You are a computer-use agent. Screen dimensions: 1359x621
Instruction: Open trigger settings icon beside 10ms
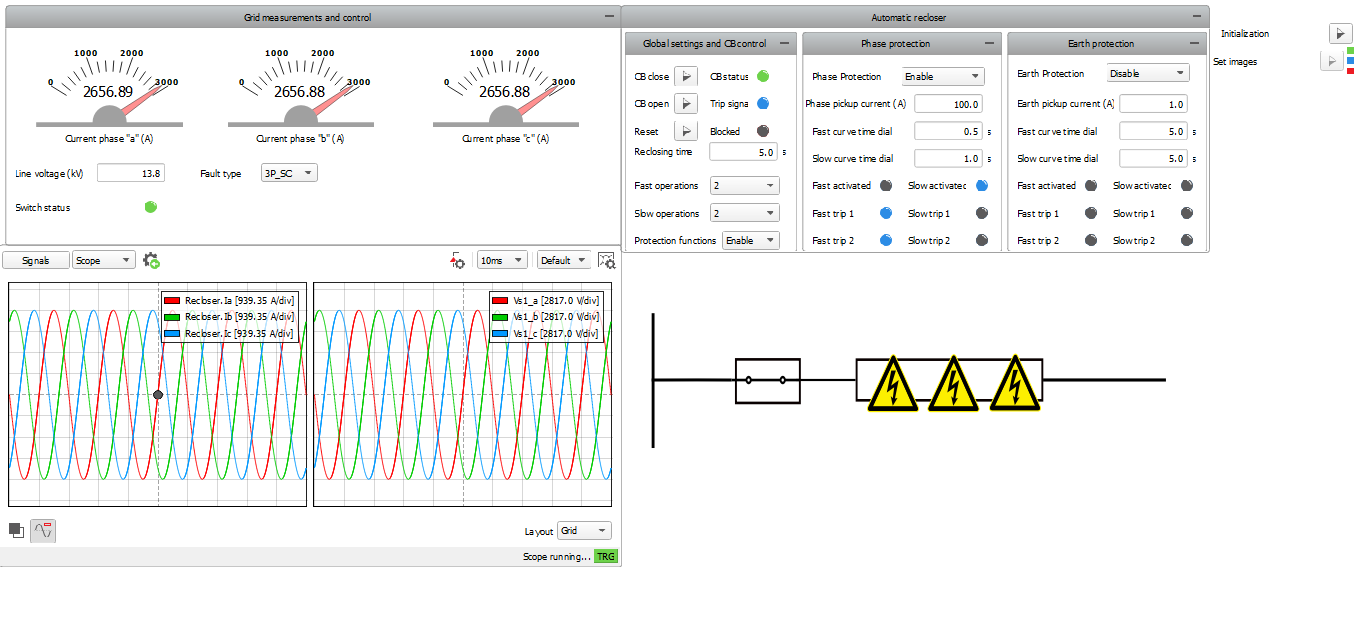[x=458, y=260]
